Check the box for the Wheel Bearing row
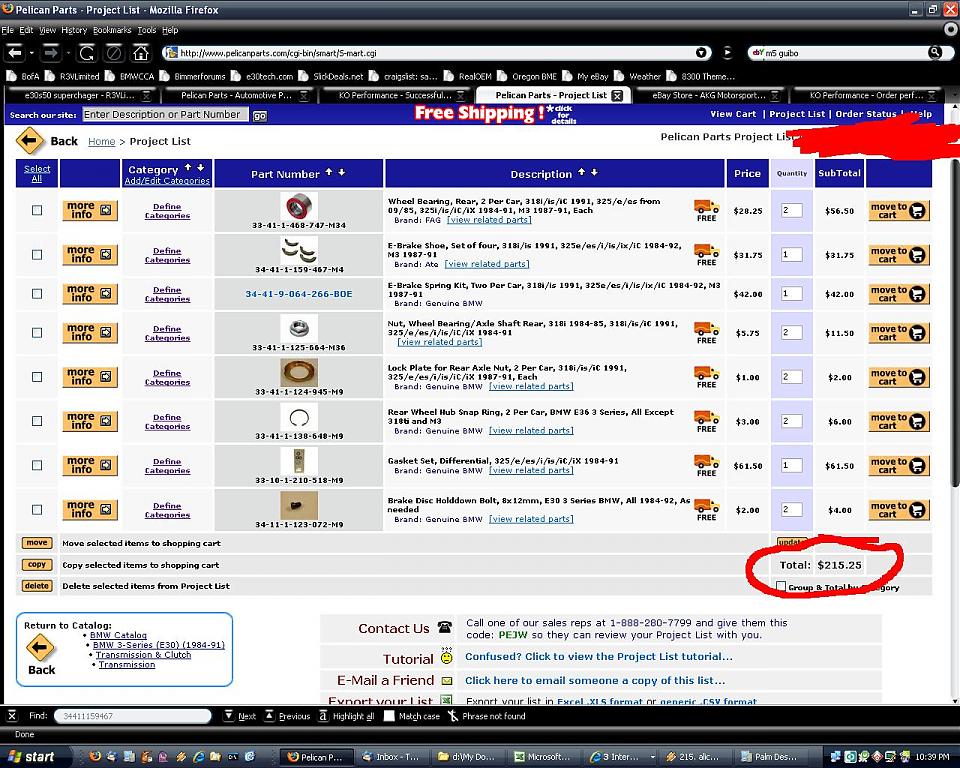The height and width of the screenshot is (768, 960). (37, 211)
